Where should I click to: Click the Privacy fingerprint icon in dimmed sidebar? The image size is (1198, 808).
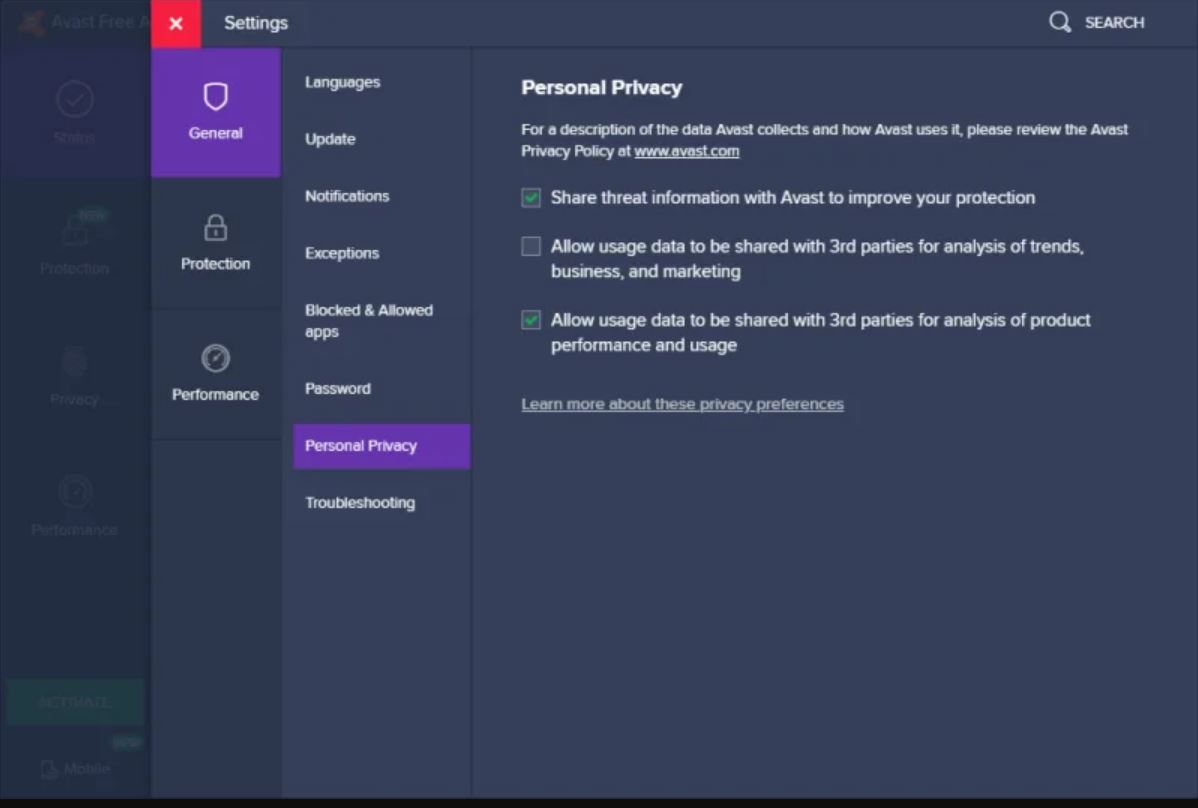click(x=75, y=361)
